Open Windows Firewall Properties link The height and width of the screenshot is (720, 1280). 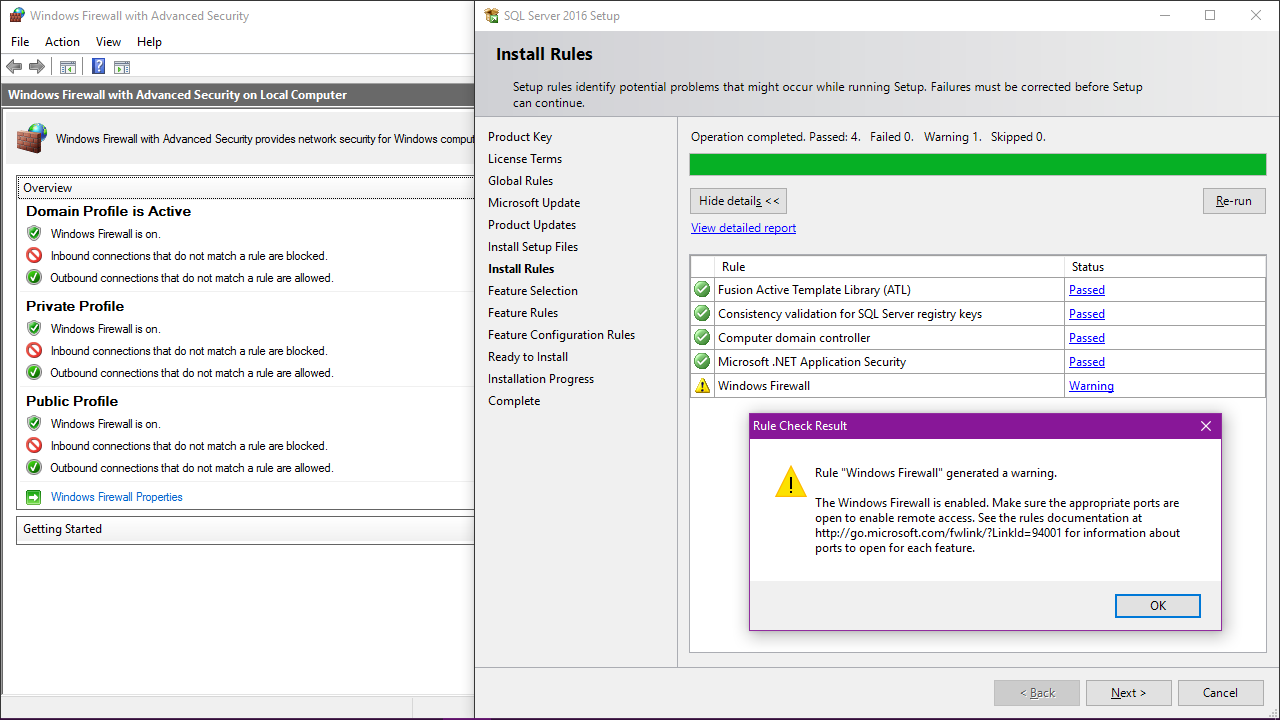(117, 497)
